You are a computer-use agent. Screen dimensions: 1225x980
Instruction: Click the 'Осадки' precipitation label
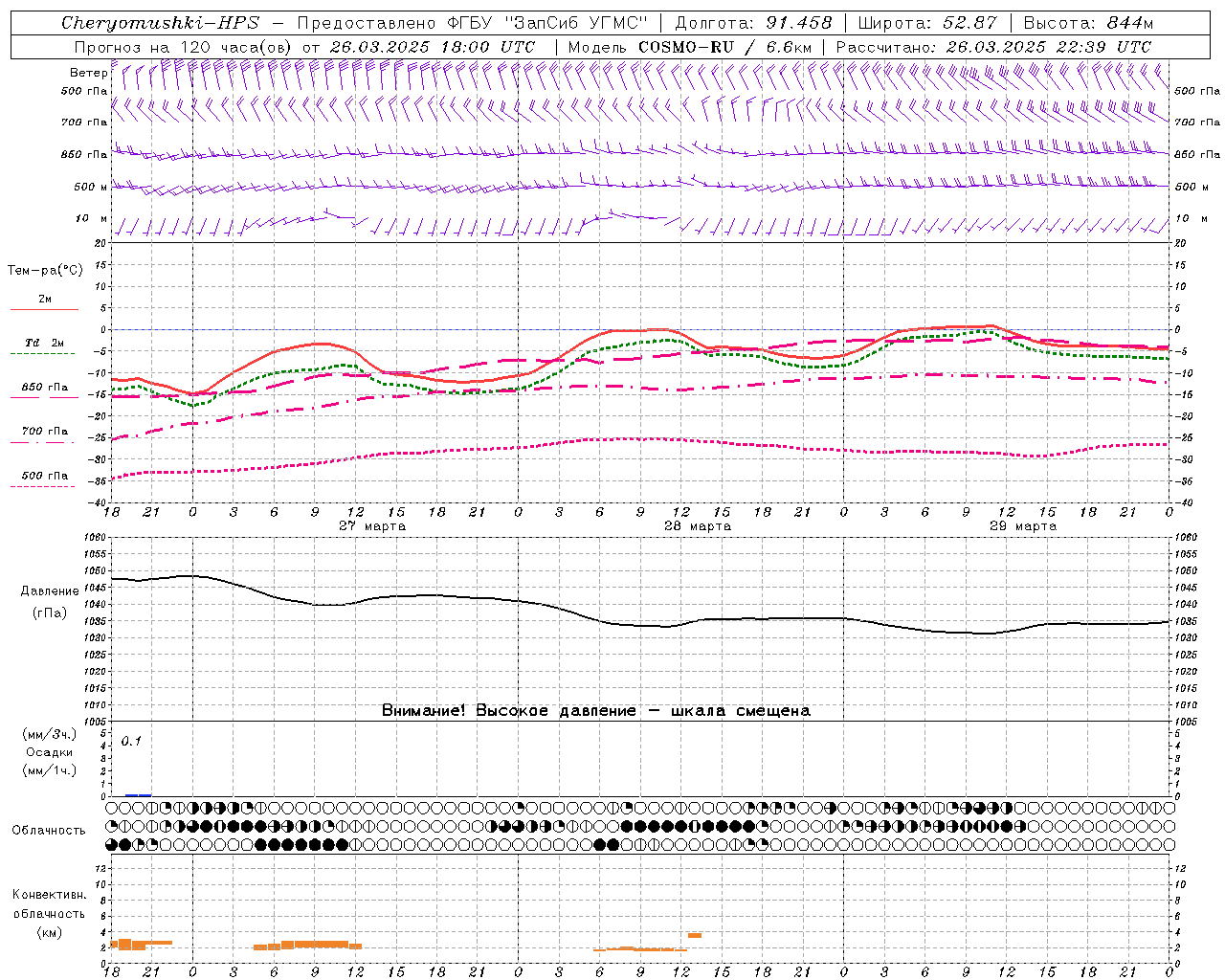pyautogui.click(x=50, y=752)
